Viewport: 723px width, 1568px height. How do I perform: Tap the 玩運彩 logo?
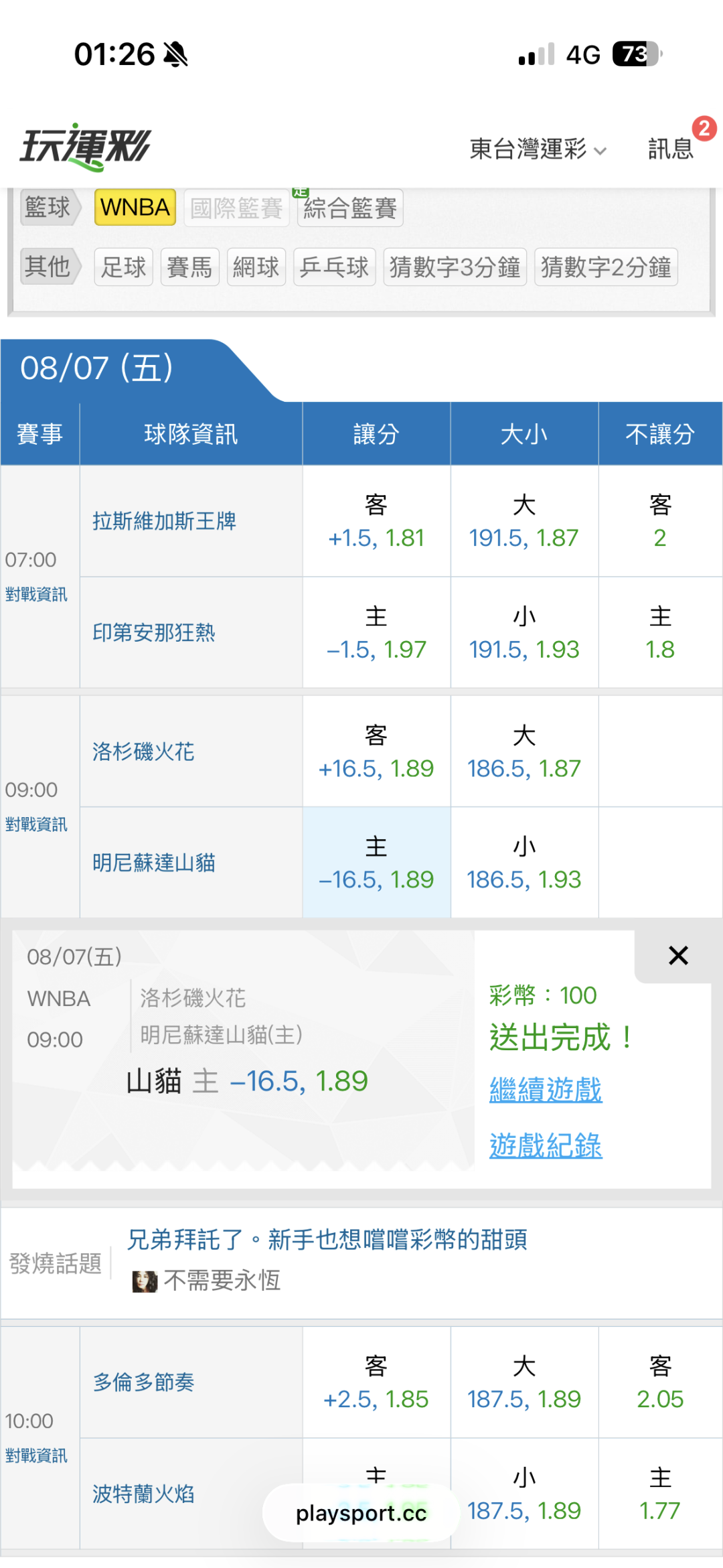pos(85,147)
